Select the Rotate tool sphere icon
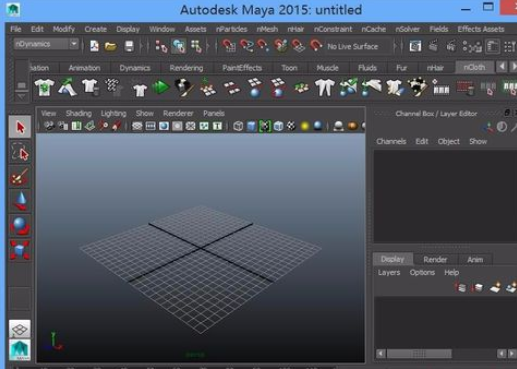Image resolution: width=517 pixels, height=369 pixels. pyautogui.click(x=20, y=225)
